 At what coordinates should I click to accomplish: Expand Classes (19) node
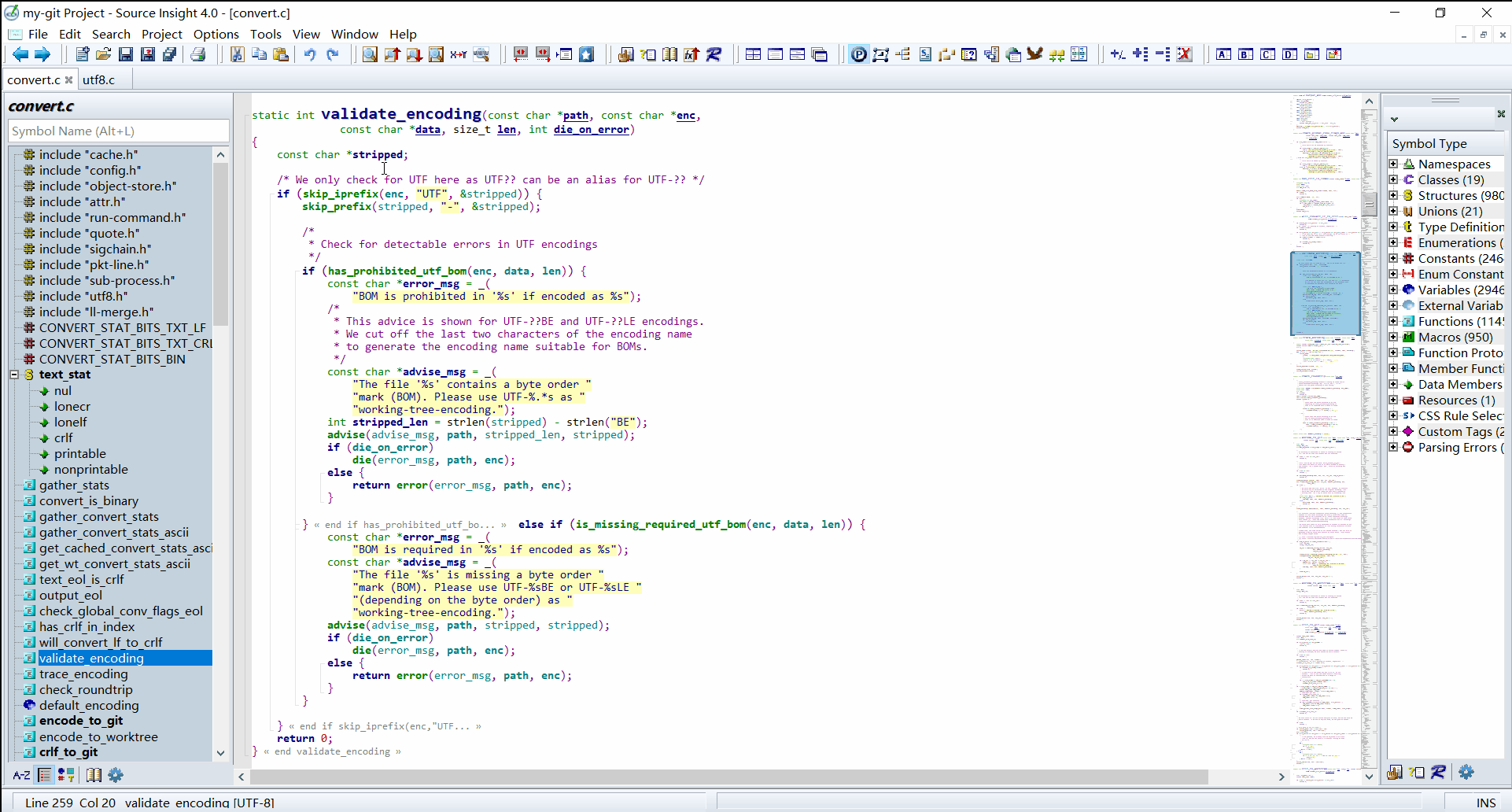(x=1393, y=179)
